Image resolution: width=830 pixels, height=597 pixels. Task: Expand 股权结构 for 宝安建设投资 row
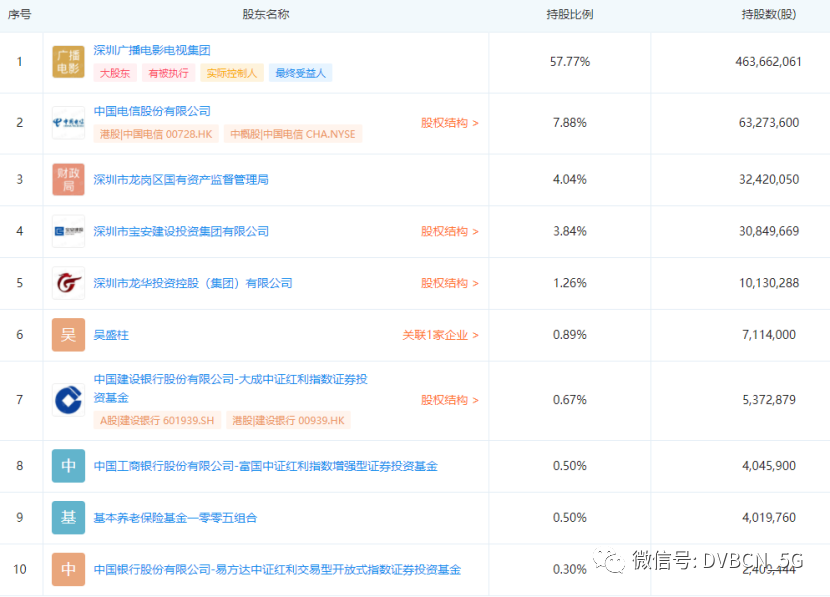pyautogui.click(x=449, y=231)
